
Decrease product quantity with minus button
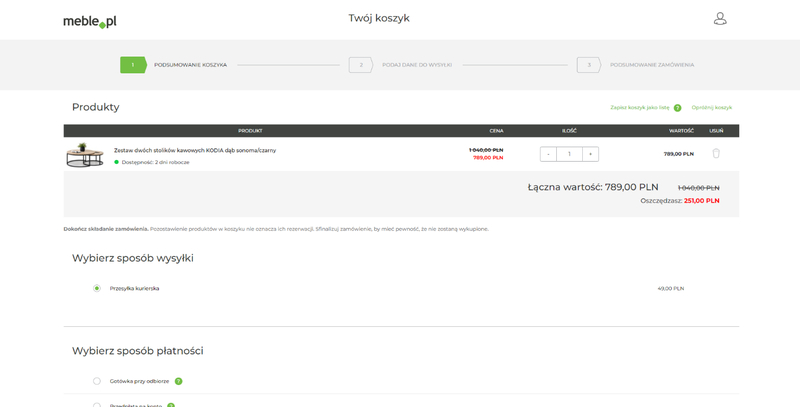tap(548, 154)
